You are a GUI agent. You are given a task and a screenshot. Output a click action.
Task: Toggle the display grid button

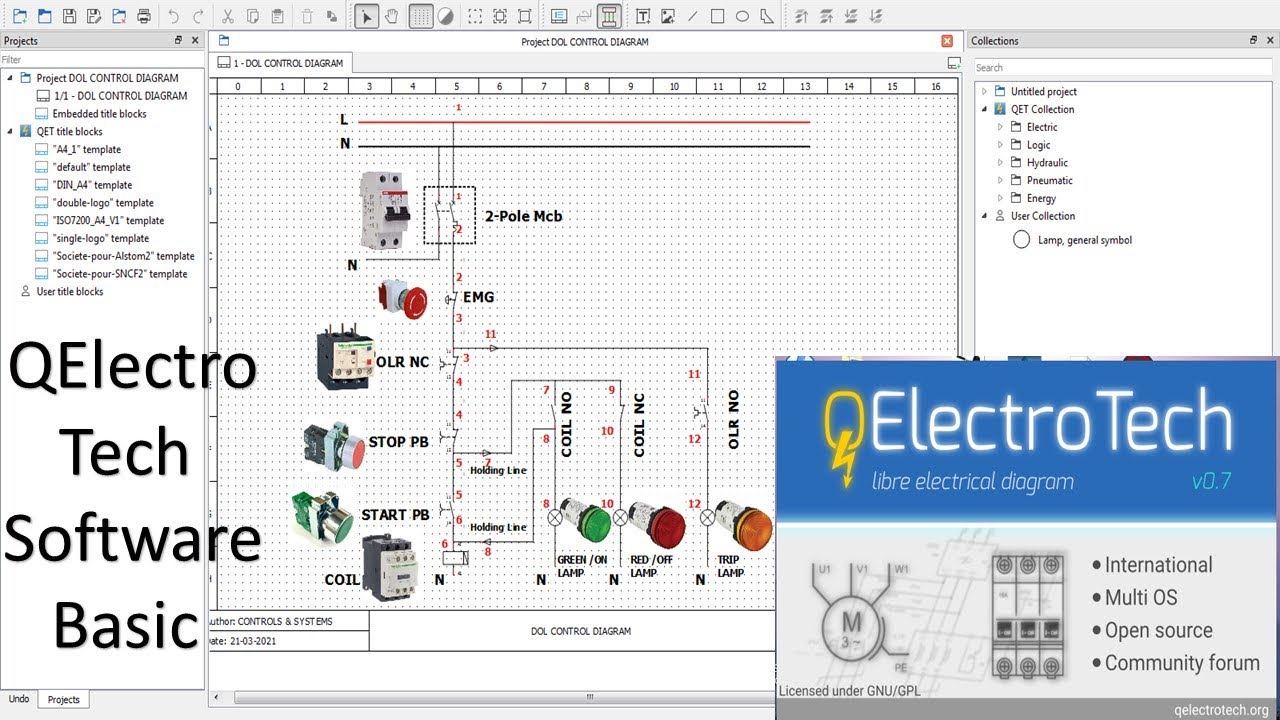click(421, 16)
